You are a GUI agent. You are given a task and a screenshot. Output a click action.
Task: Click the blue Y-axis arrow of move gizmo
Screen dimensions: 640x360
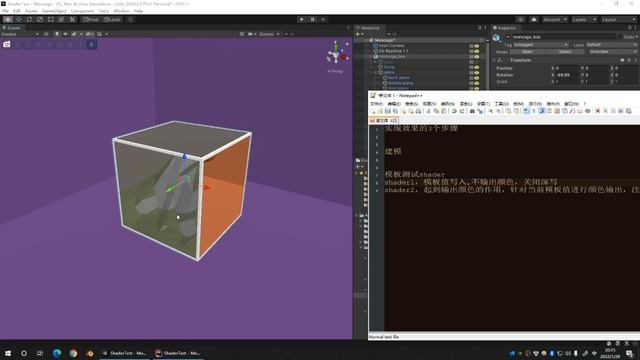pos(184,156)
